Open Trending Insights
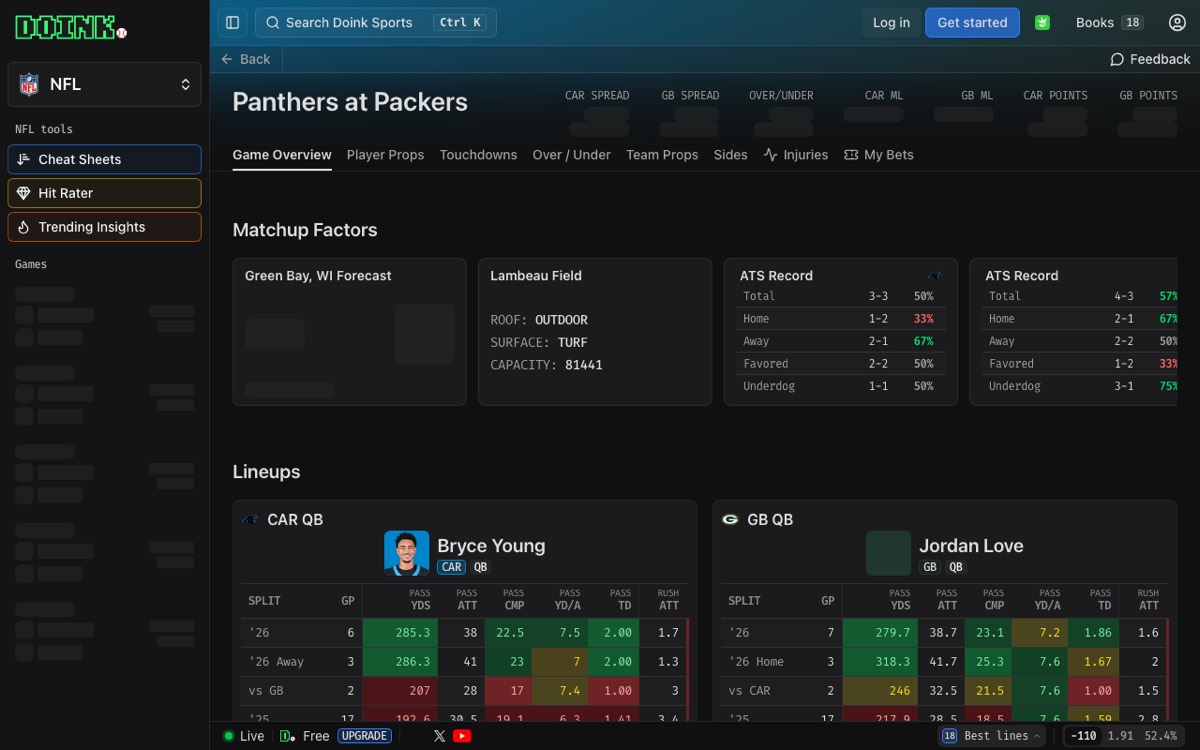Viewport: 1200px width, 750px height. pos(105,227)
